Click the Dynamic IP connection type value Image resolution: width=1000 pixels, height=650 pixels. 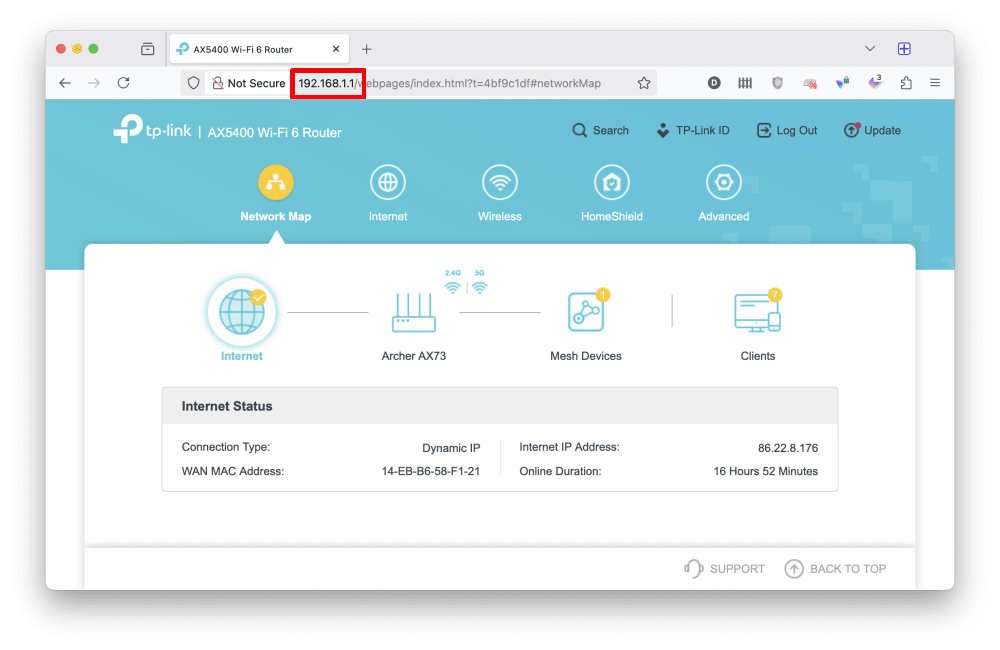point(451,448)
